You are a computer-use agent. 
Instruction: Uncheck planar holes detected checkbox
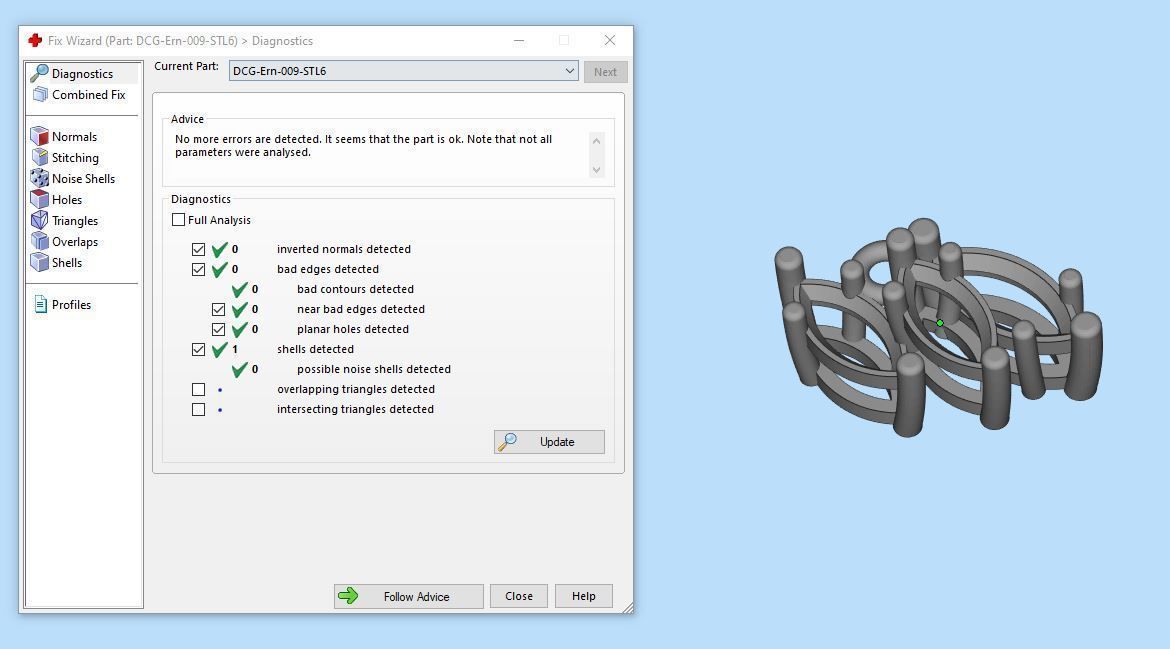(219, 330)
